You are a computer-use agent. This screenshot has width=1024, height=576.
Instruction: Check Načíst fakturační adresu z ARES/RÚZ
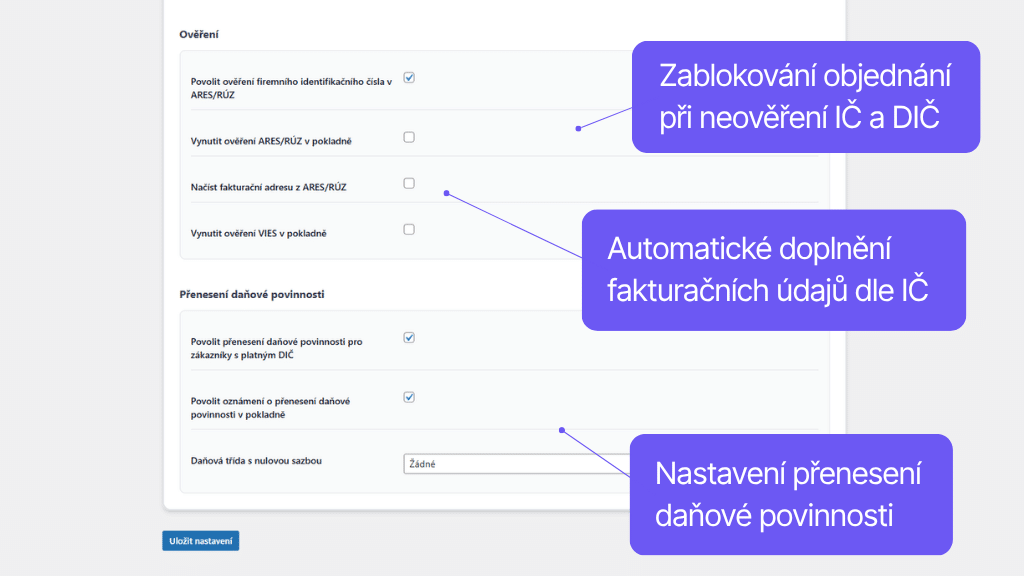click(409, 184)
